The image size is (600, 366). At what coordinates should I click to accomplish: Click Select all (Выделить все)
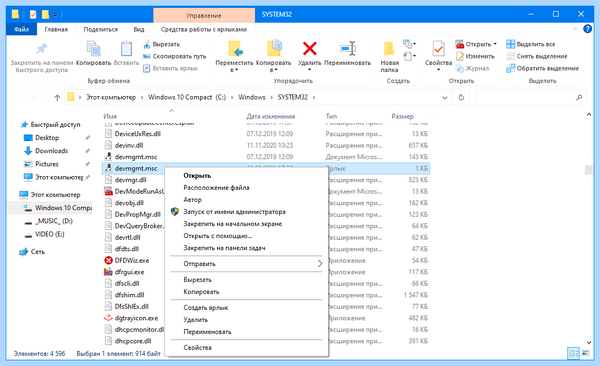pos(531,44)
